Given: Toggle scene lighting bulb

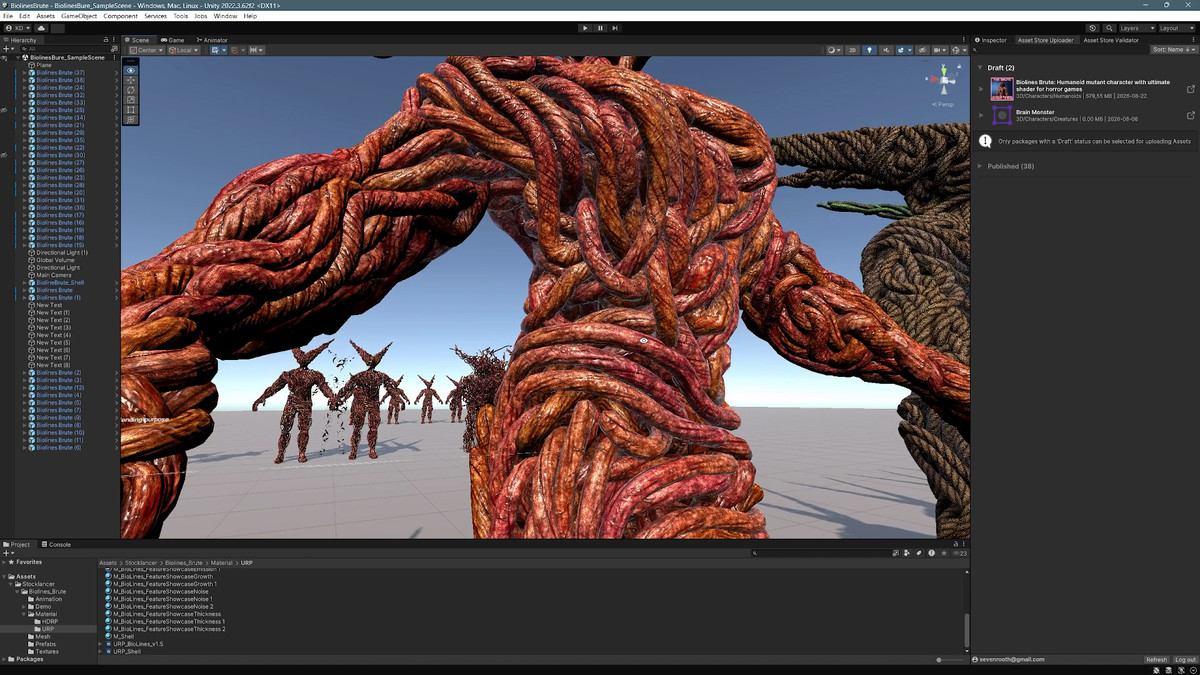Looking at the screenshot, I should 870,50.
